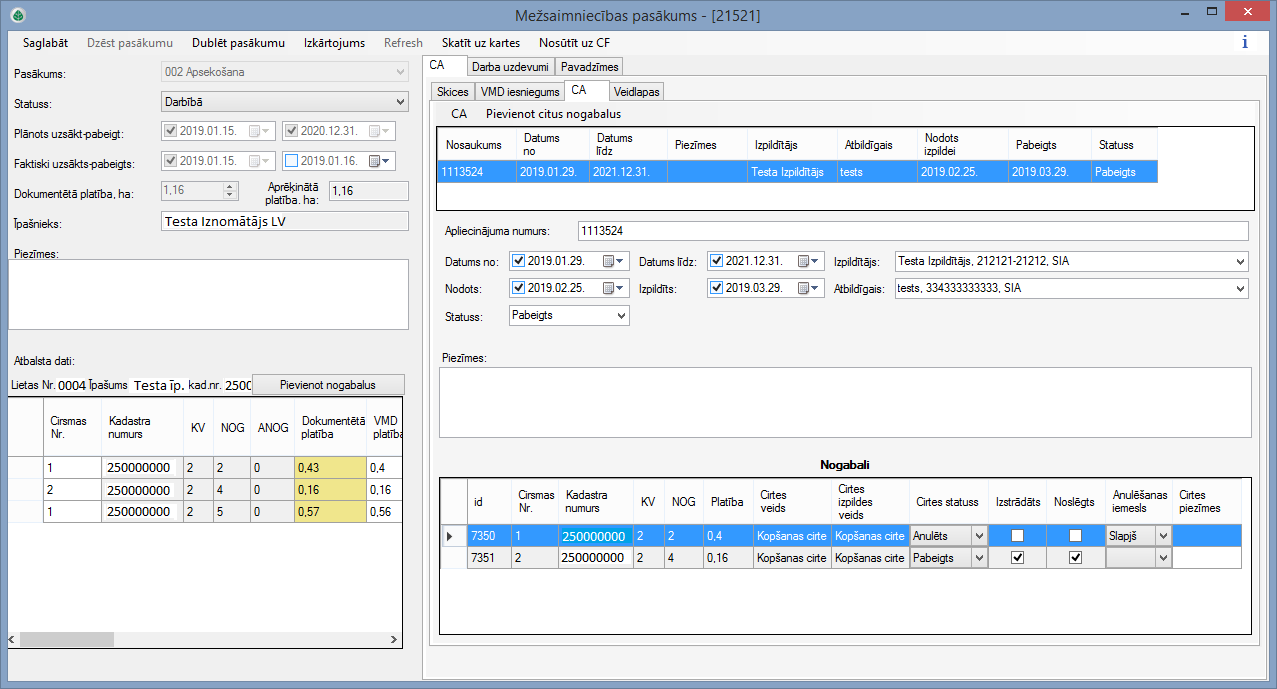The image size is (1277, 689).
Task: Click the app icon in title bar
Action: coord(17,15)
